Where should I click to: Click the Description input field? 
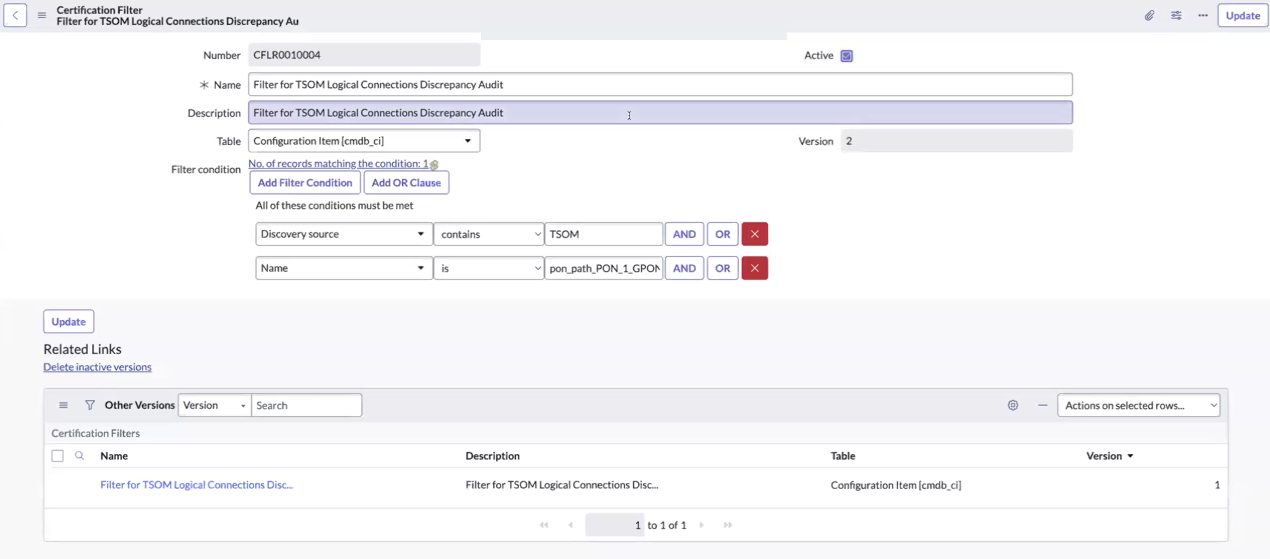(x=660, y=113)
